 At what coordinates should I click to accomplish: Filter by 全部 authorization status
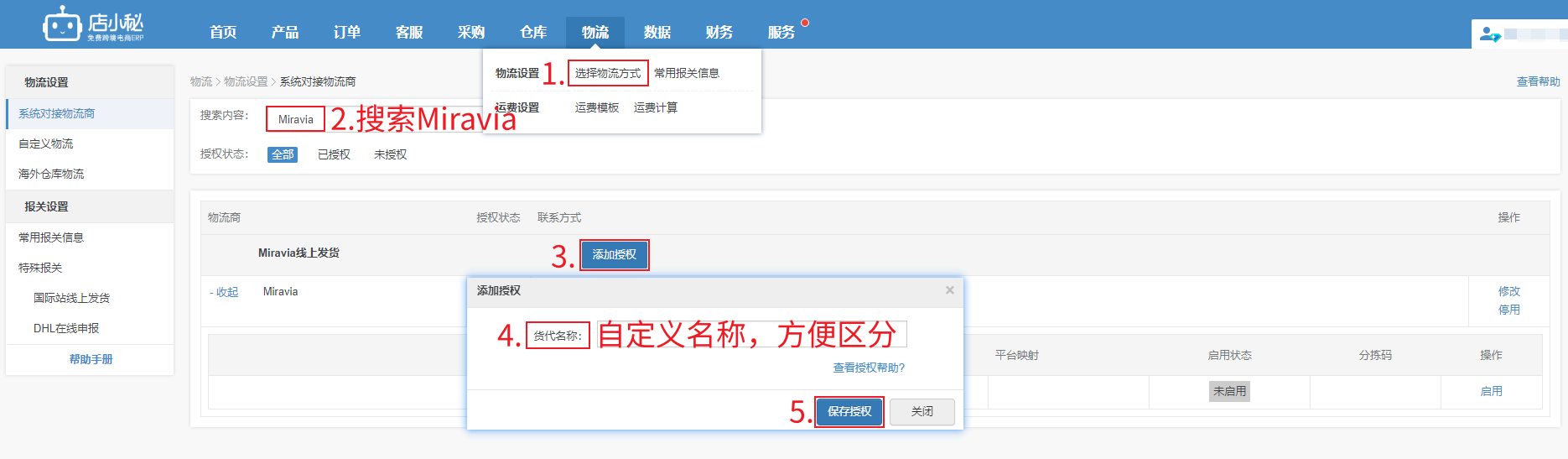[283, 154]
